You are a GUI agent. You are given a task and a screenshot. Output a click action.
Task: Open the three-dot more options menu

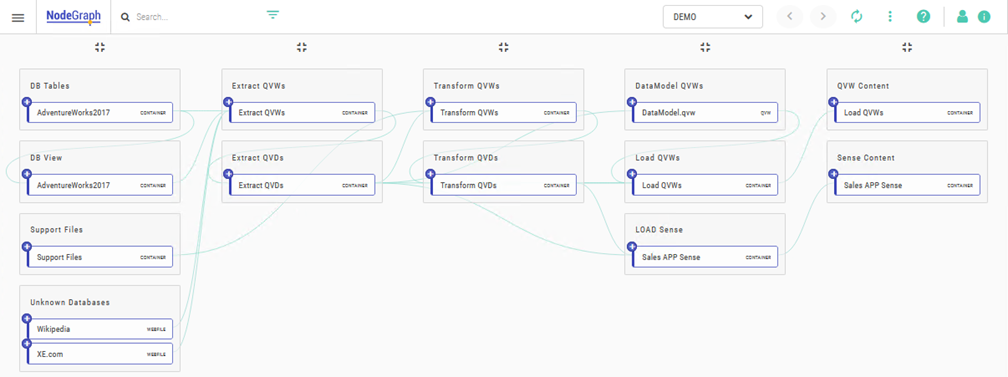(x=890, y=17)
